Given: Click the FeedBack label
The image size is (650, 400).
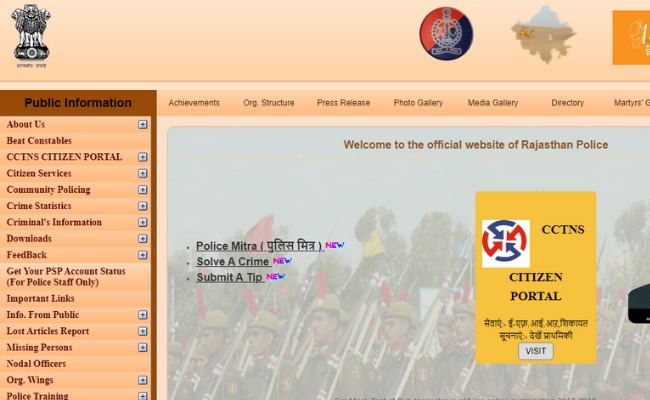Looking at the screenshot, I should pyautogui.click(x=27, y=255).
